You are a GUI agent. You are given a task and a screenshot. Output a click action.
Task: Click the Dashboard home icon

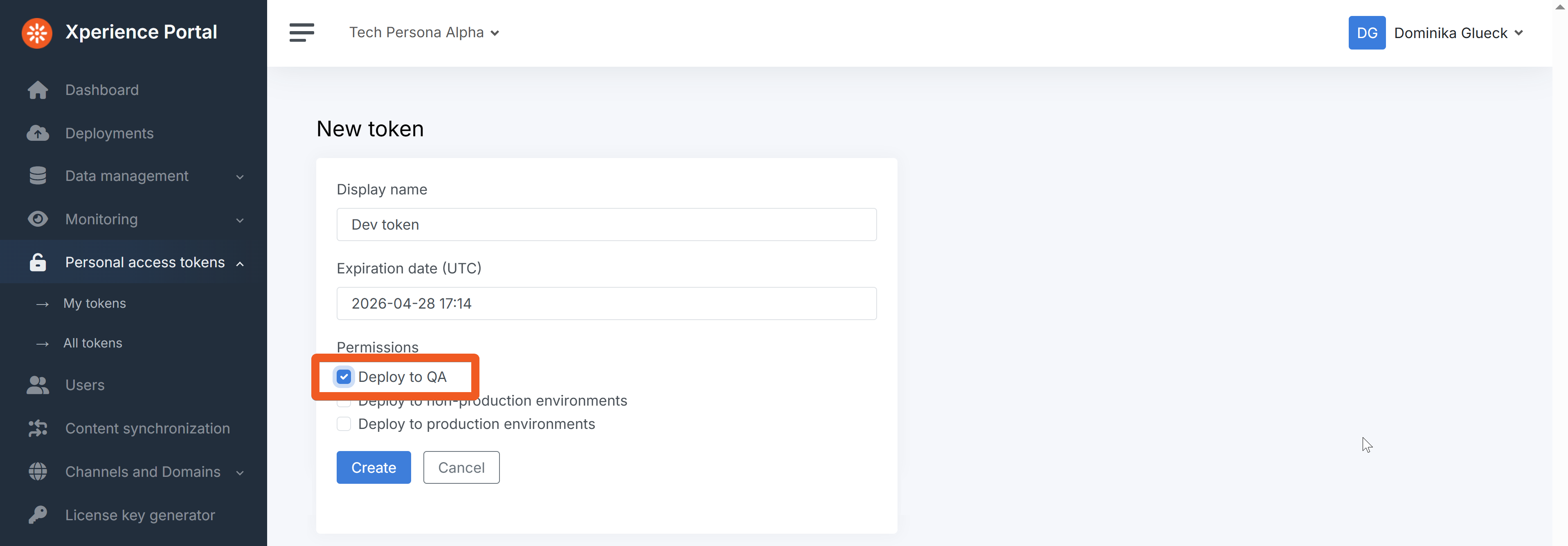pos(38,90)
